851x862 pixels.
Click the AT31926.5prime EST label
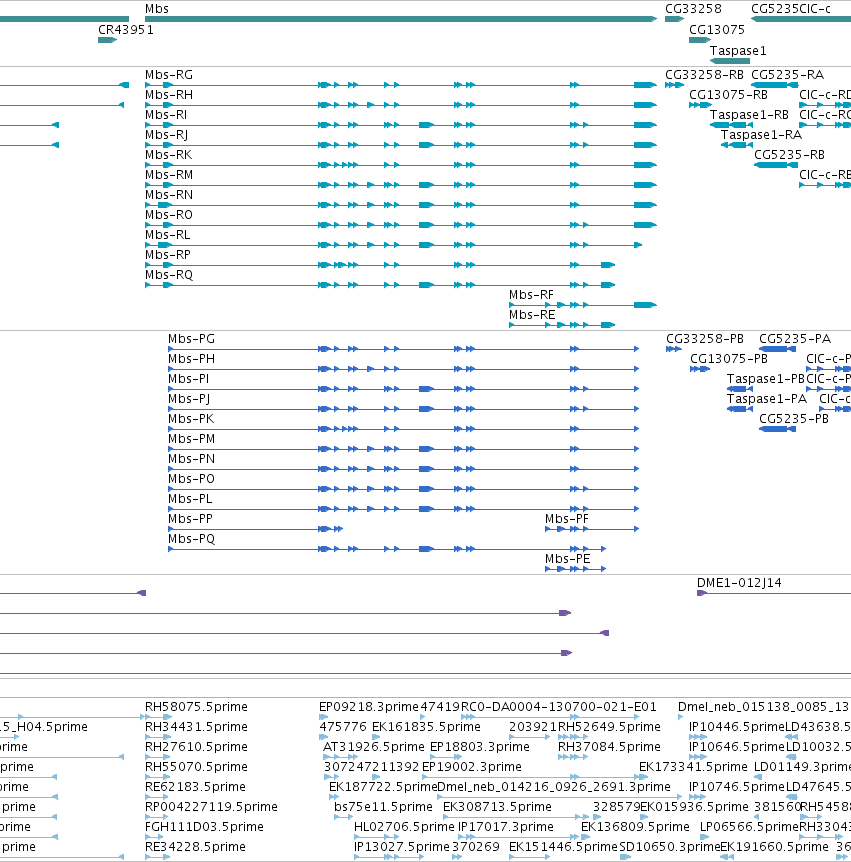tap(374, 747)
